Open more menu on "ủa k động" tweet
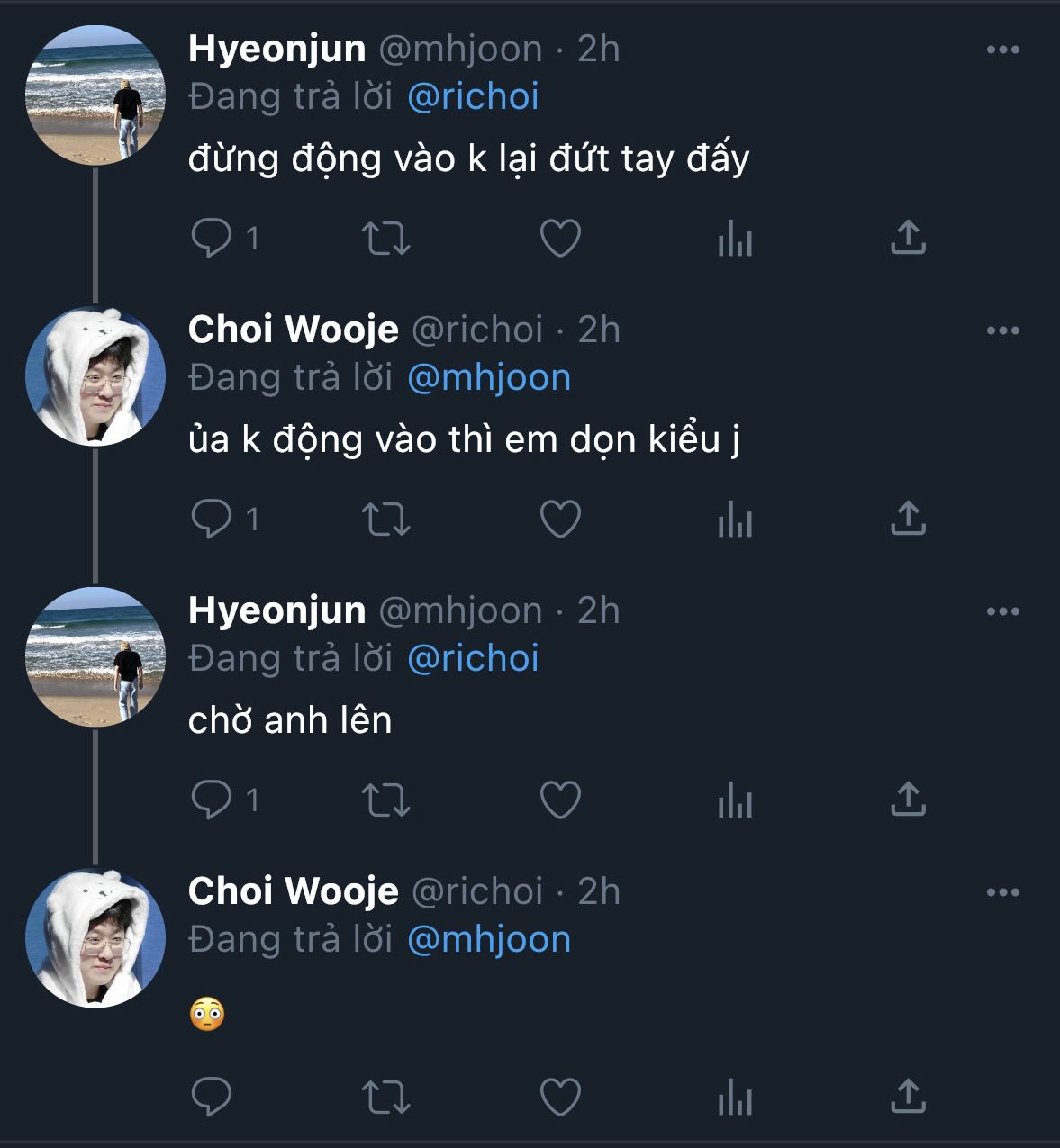Screen dimensions: 1060x1148 (1002, 330)
